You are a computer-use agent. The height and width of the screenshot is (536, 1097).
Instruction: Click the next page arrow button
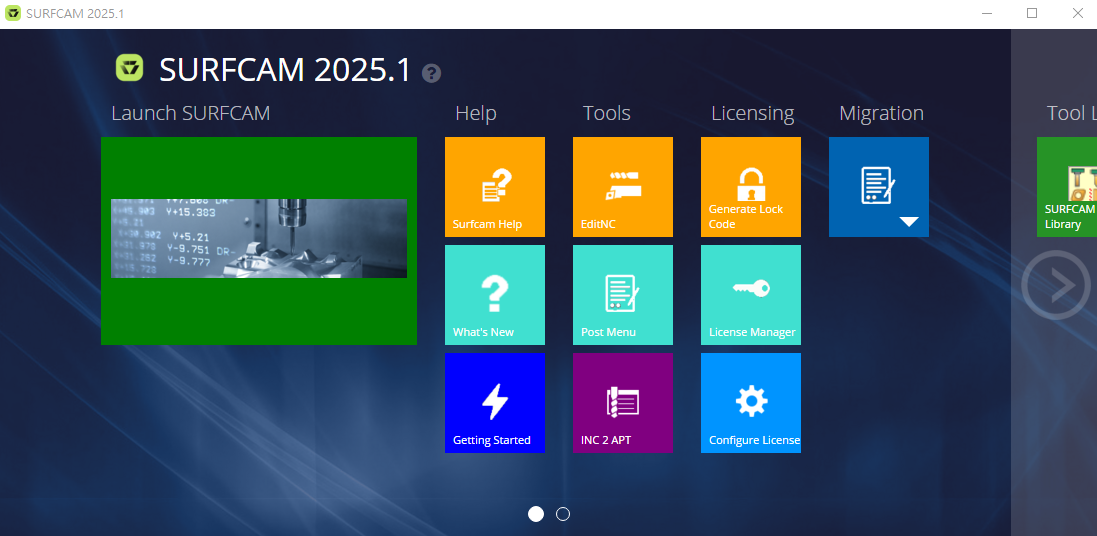click(1057, 285)
